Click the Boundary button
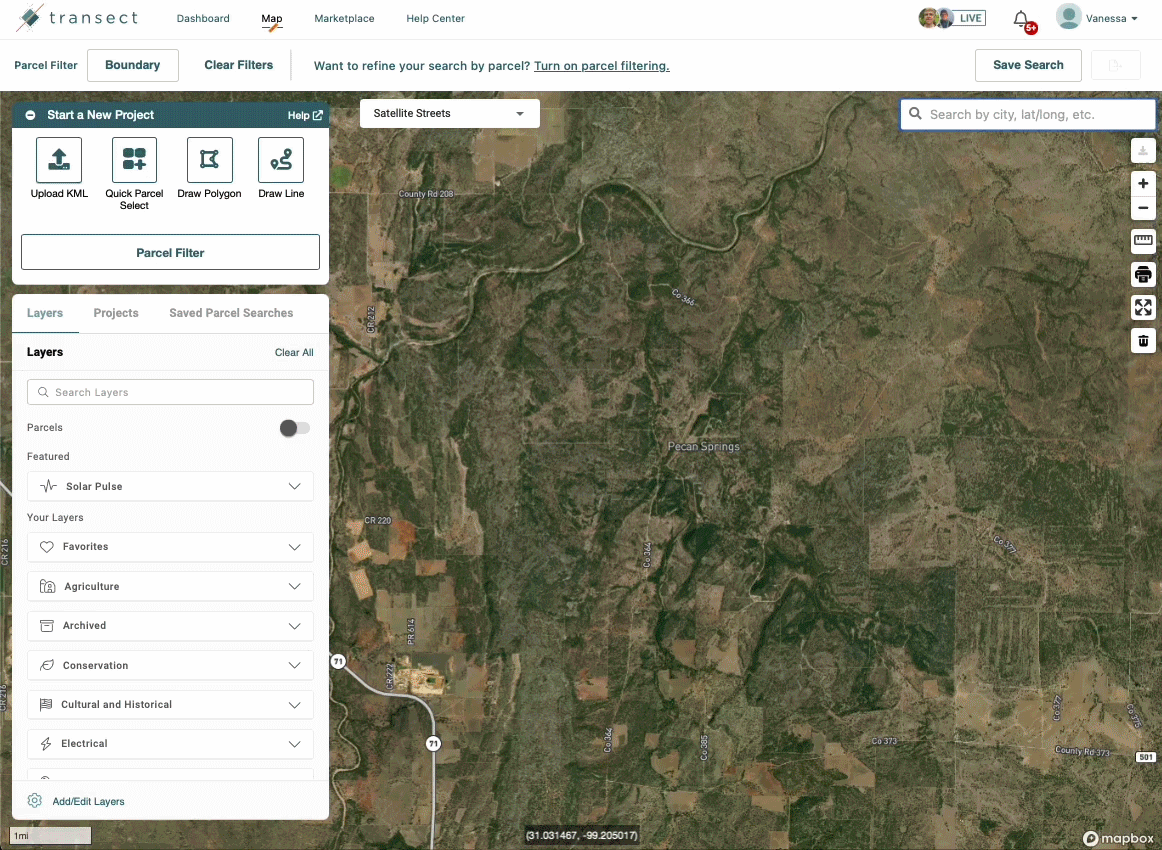This screenshot has width=1162, height=850. pos(133,65)
